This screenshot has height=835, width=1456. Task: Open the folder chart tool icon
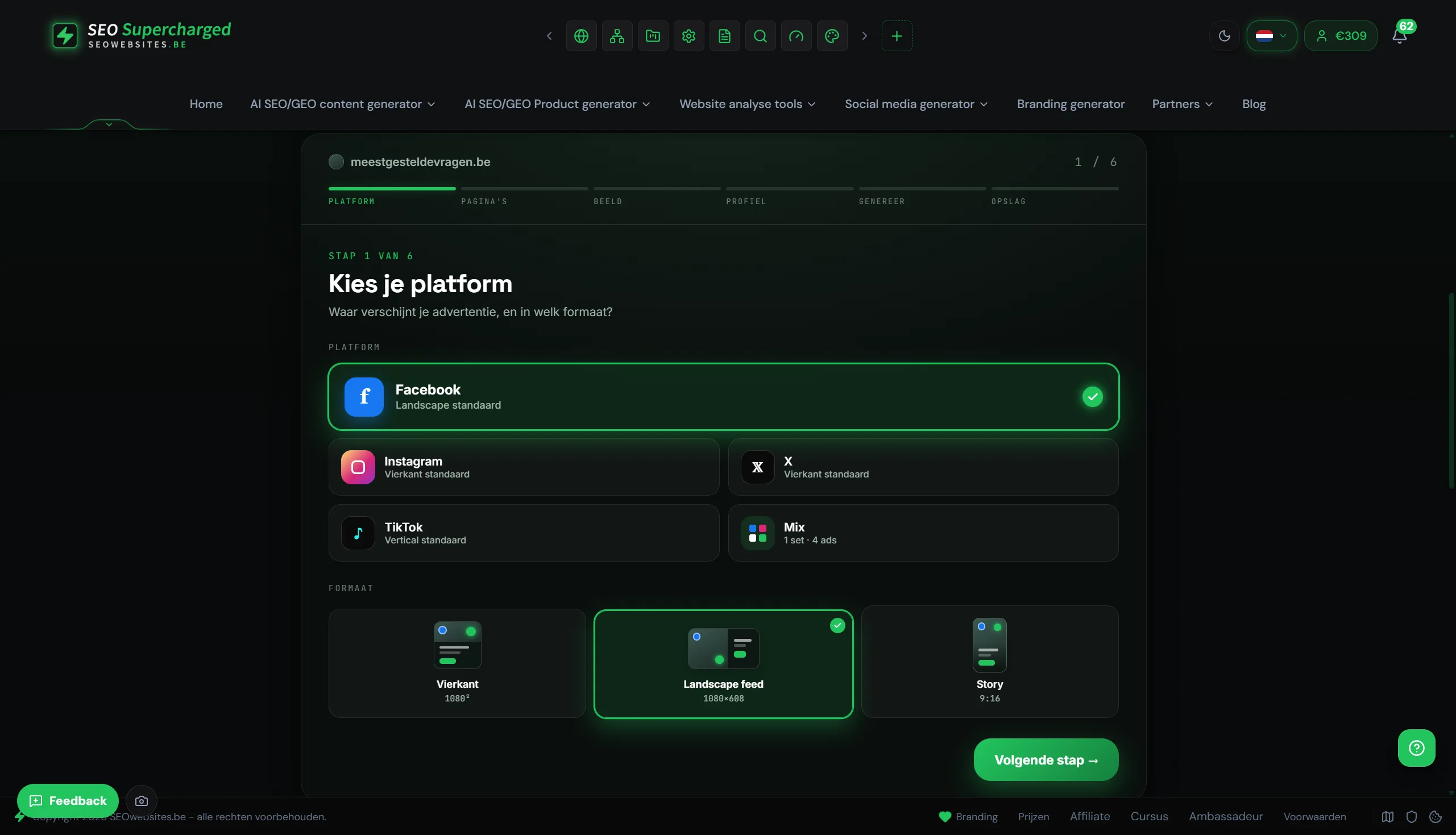[x=653, y=36]
